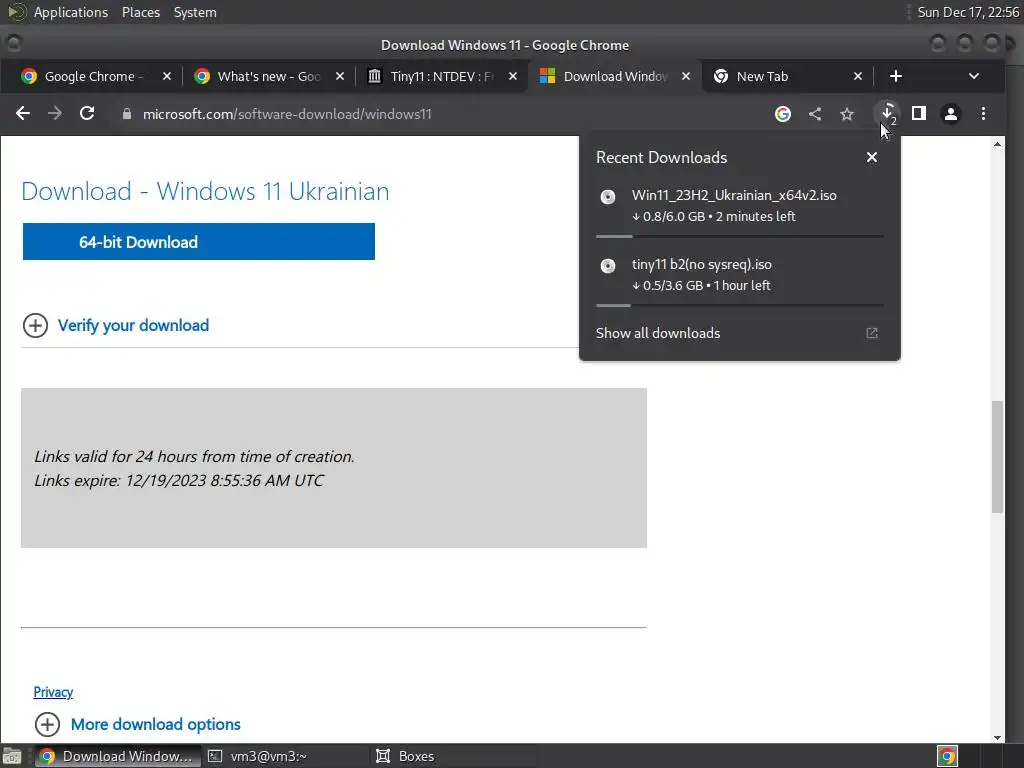Share this page using the share icon
This screenshot has width=1024, height=768.
(815, 114)
